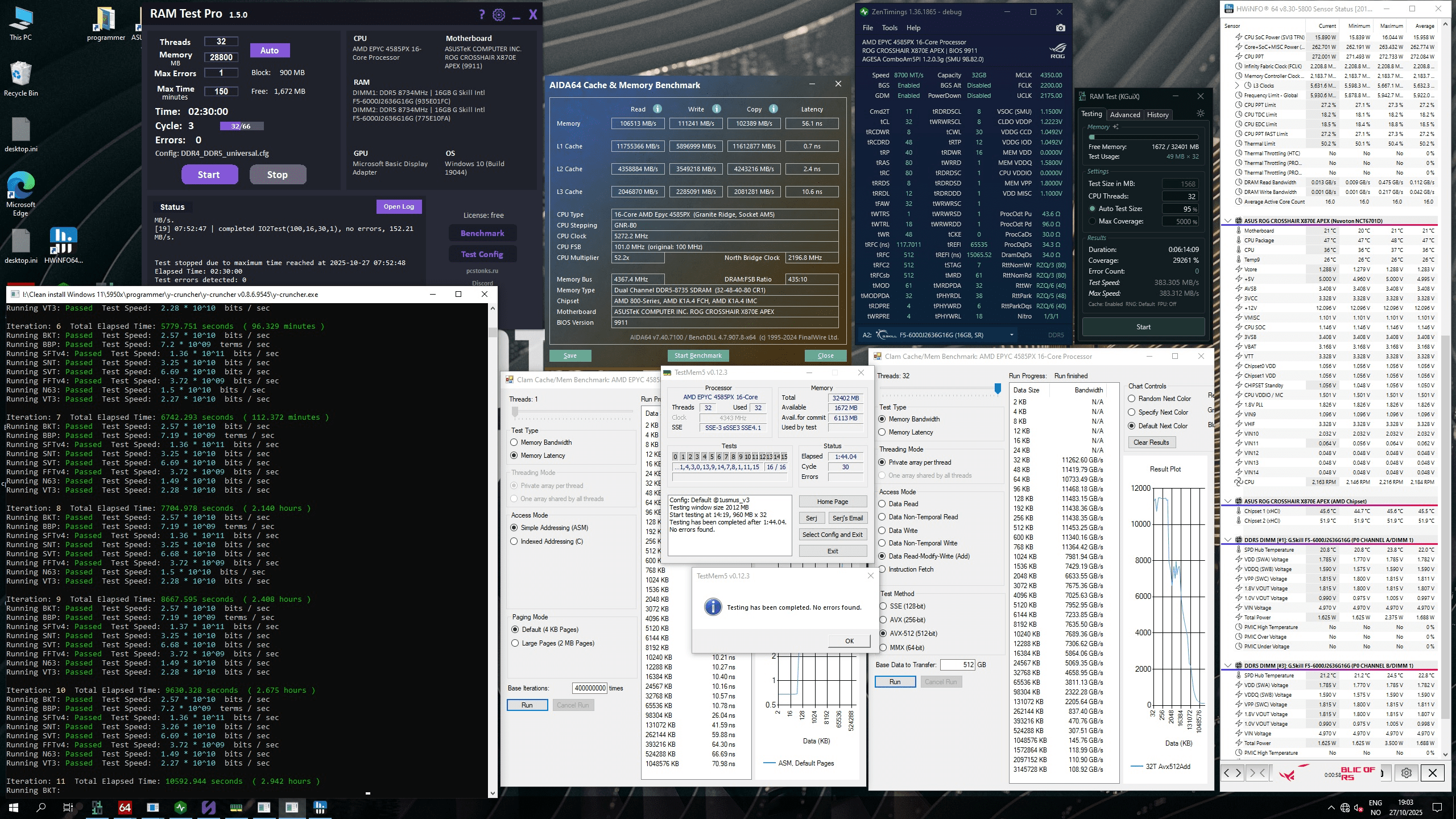1456x819 pixels.
Task: Select Data Non-Temporal Write access mode
Action: click(x=882, y=543)
